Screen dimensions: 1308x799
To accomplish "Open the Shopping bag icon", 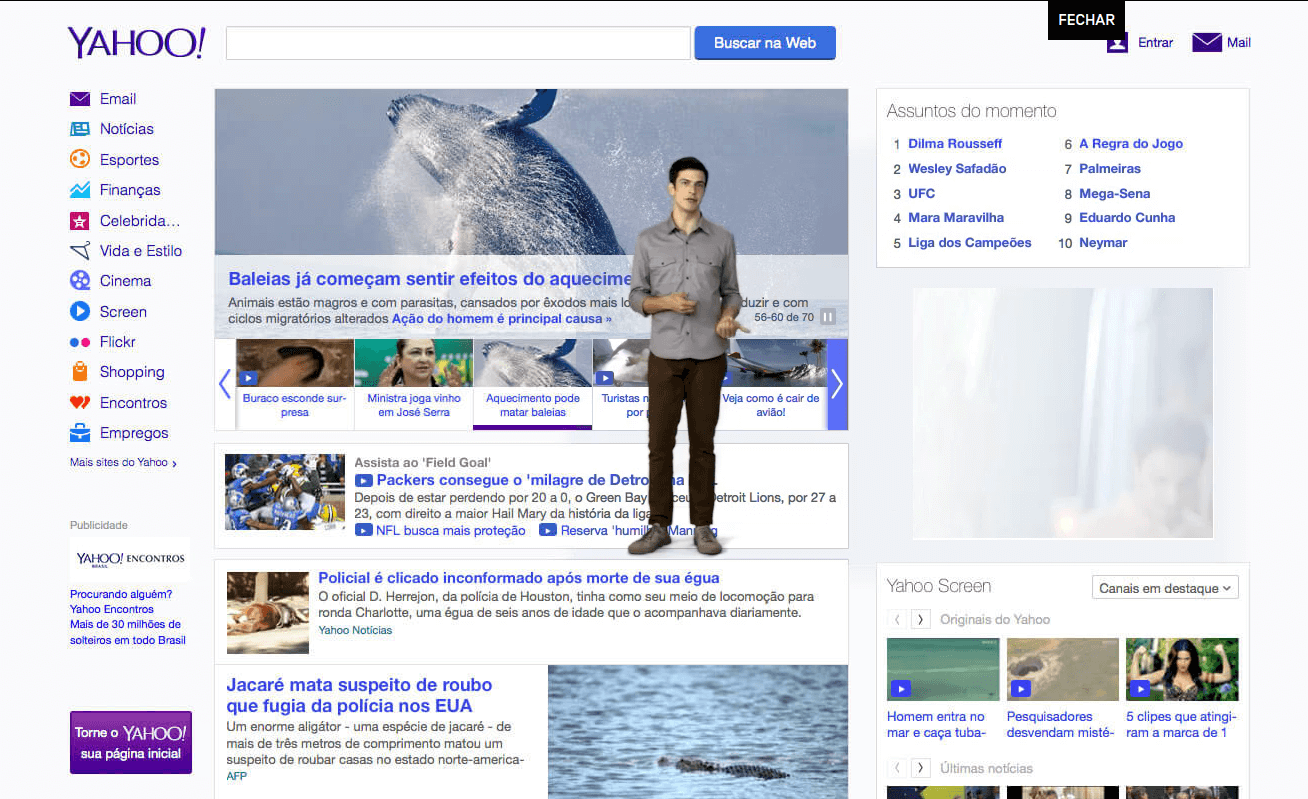I will pos(80,372).
